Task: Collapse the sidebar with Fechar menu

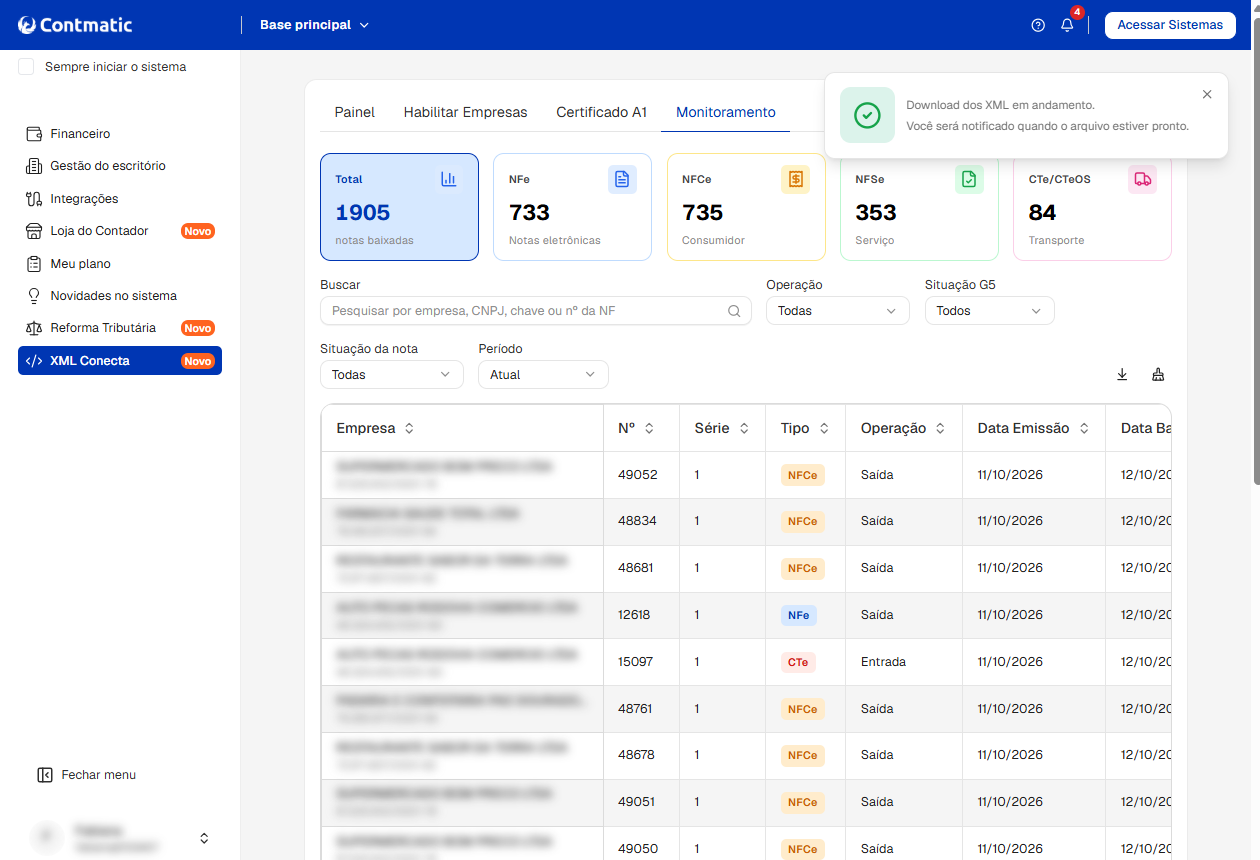Action: pyautogui.click(x=86, y=775)
